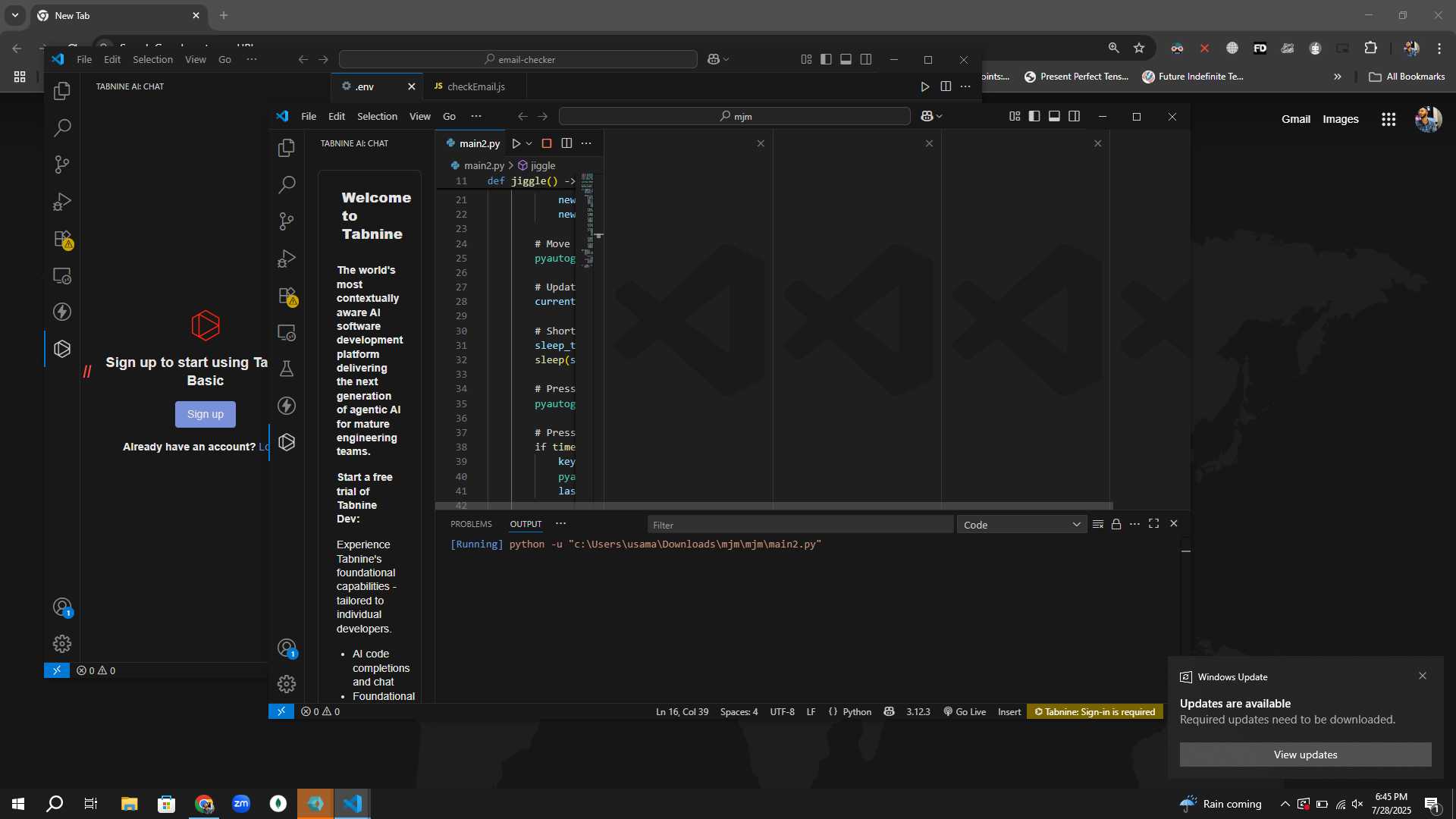
Task: Toggle output scroll lock
Action: pos(1116,524)
